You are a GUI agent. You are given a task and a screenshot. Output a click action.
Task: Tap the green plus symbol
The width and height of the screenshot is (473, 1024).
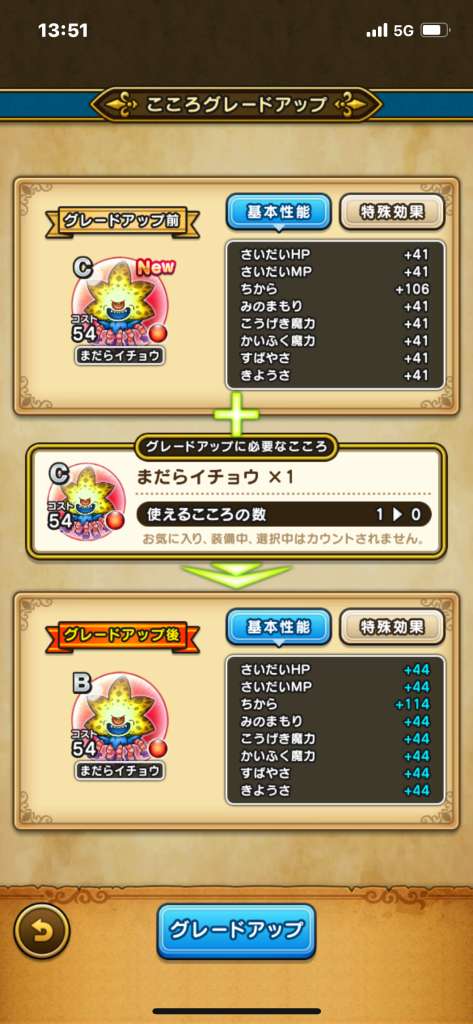[236, 415]
